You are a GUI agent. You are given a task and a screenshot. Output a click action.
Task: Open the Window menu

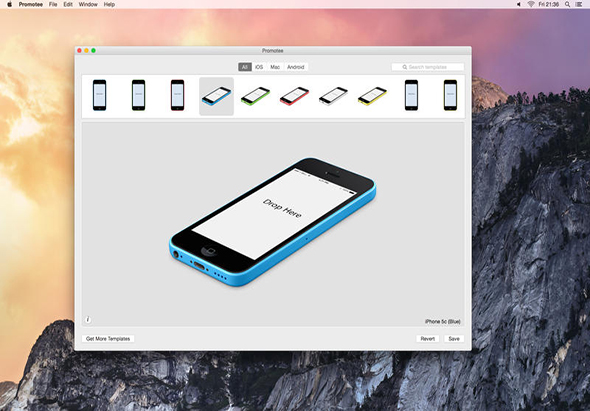click(x=88, y=5)
